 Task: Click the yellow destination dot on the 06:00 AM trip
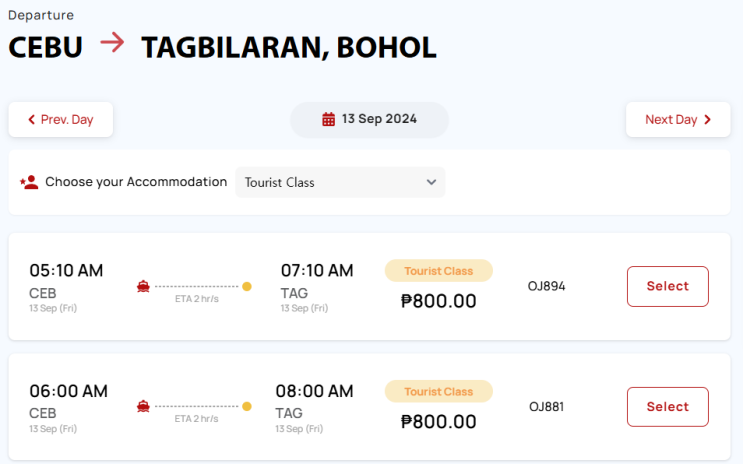click(x=247, y=406)
